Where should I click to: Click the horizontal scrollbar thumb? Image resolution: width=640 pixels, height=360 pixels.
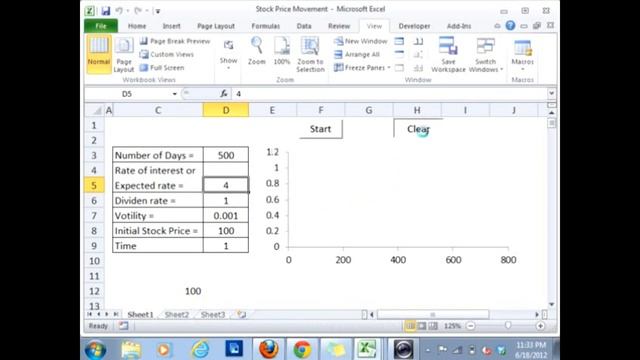point(433,314)
